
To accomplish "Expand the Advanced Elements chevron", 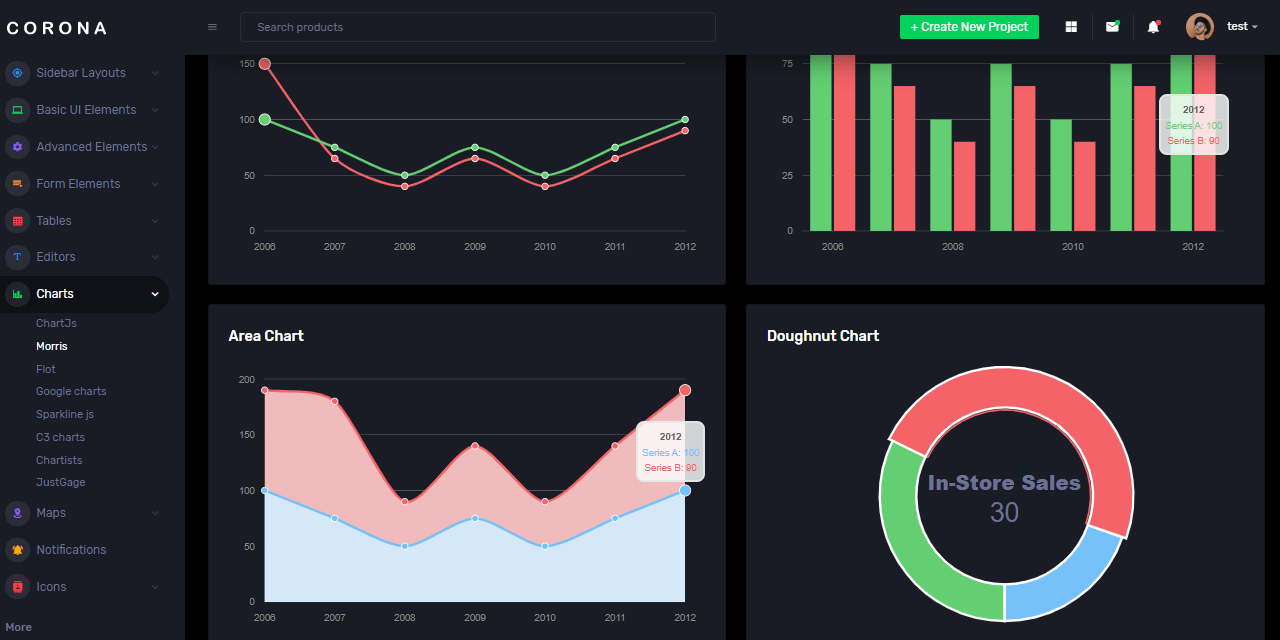I will pyautogui.click(x=155, y=147).
